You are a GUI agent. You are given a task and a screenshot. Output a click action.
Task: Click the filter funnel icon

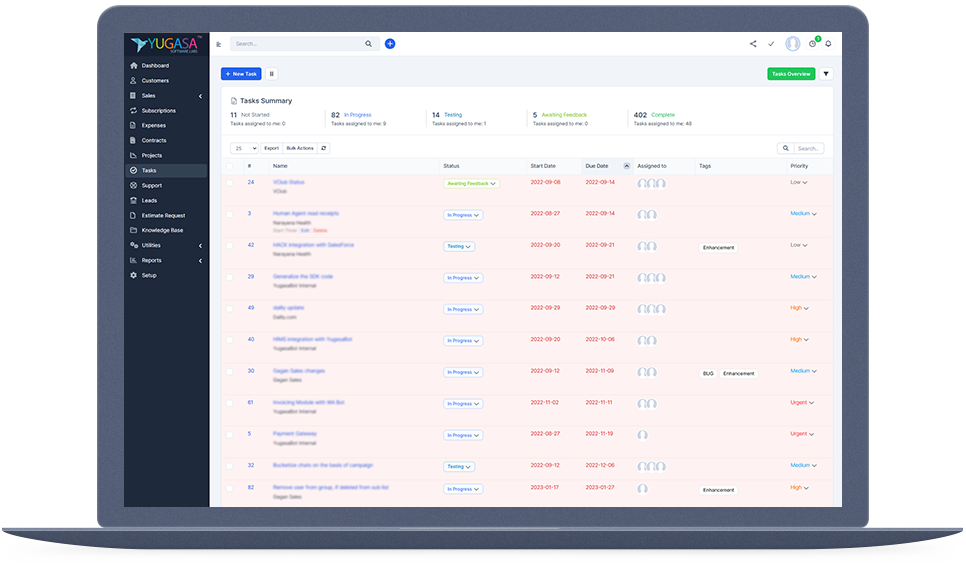tap(826, 74)
